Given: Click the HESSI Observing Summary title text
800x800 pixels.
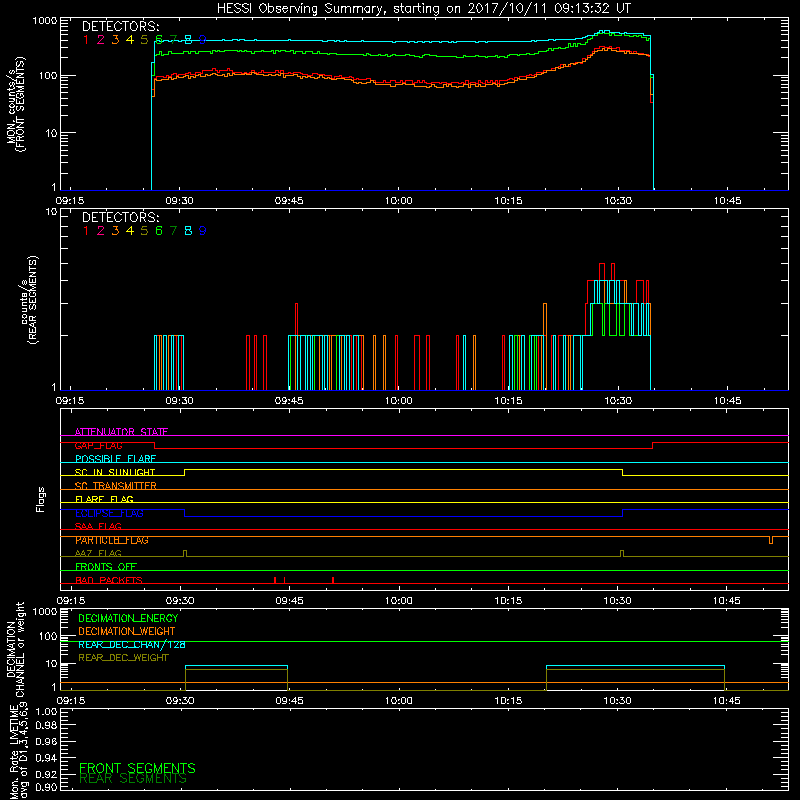Looking at the screenshot, I should (x=423, y=9).
